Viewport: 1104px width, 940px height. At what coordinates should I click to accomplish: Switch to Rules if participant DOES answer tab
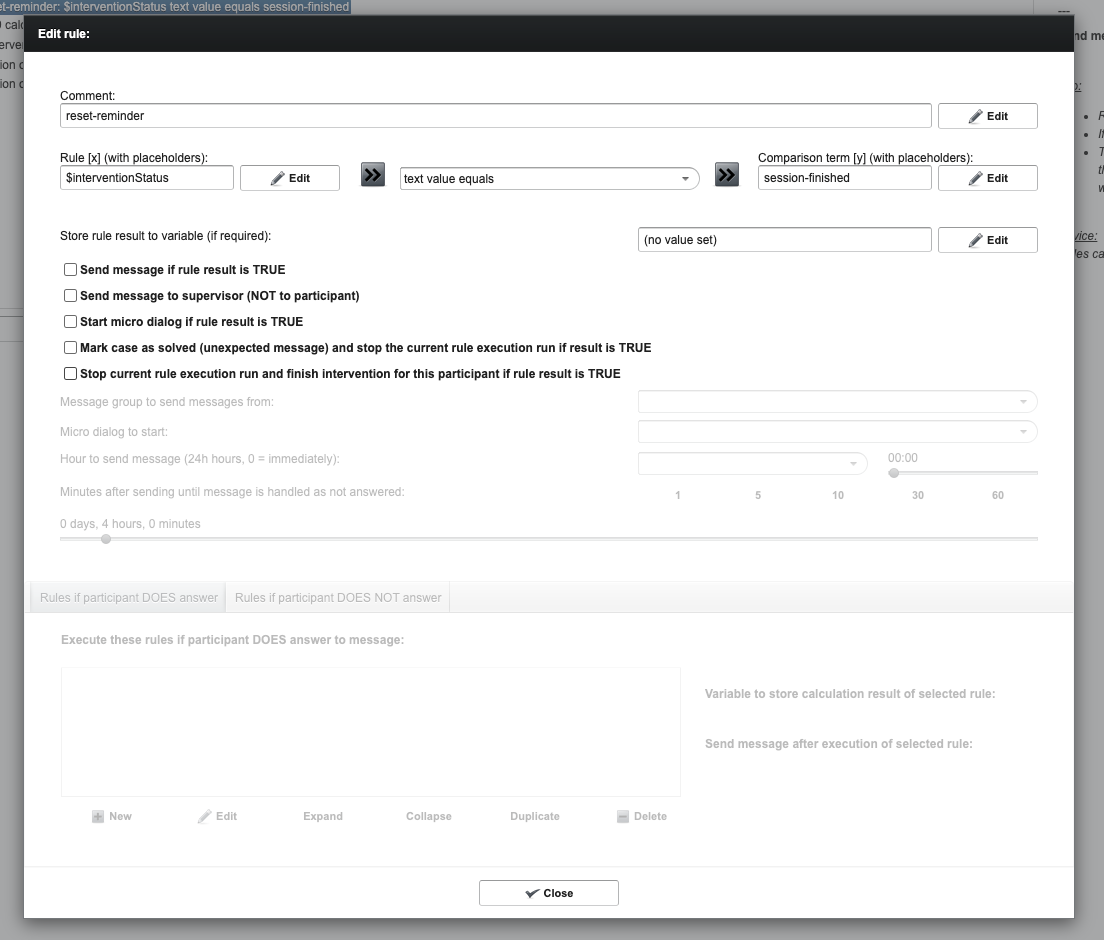pos(129,598)
